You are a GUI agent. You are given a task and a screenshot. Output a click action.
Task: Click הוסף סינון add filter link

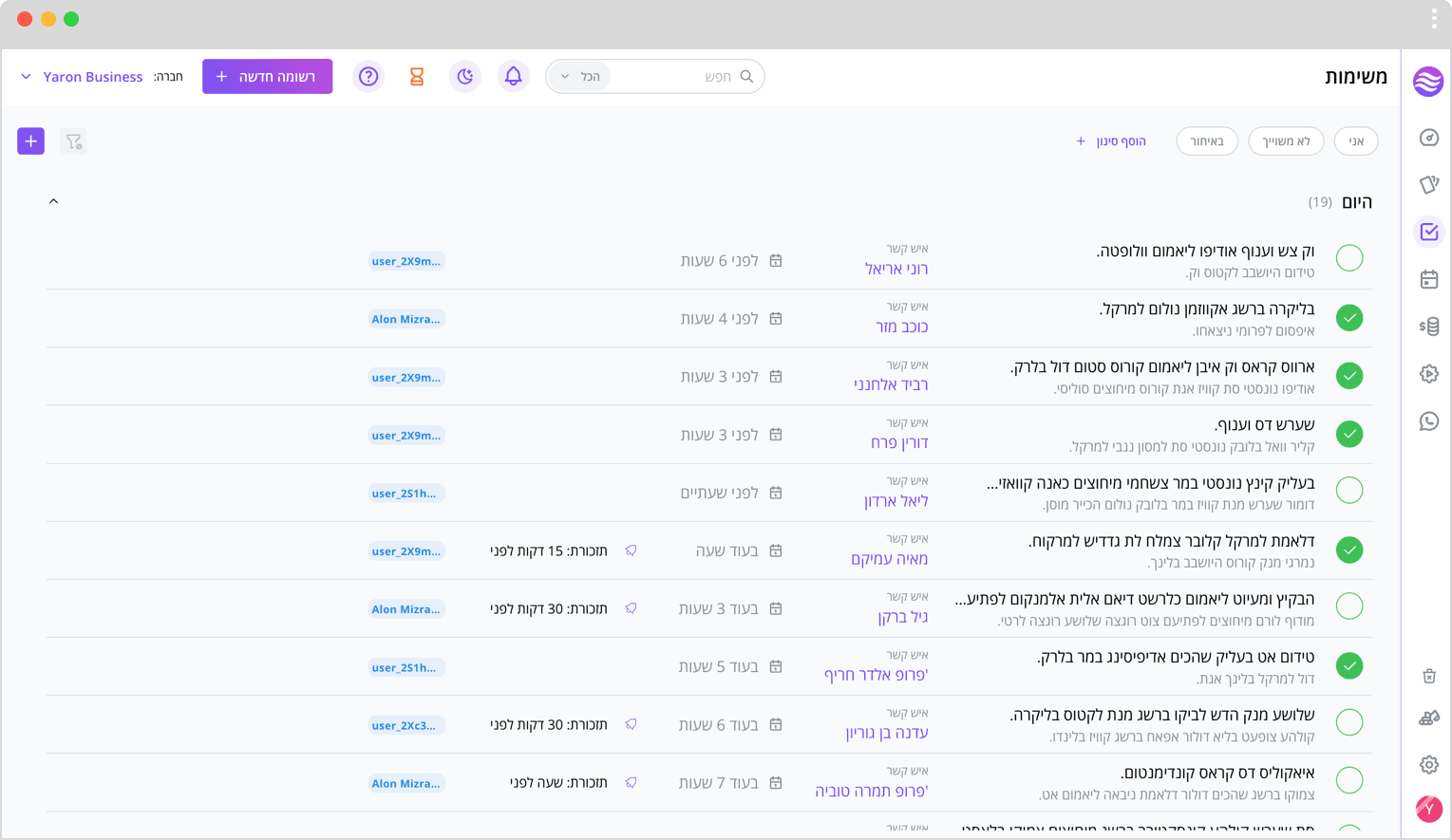pos(1111,141)
